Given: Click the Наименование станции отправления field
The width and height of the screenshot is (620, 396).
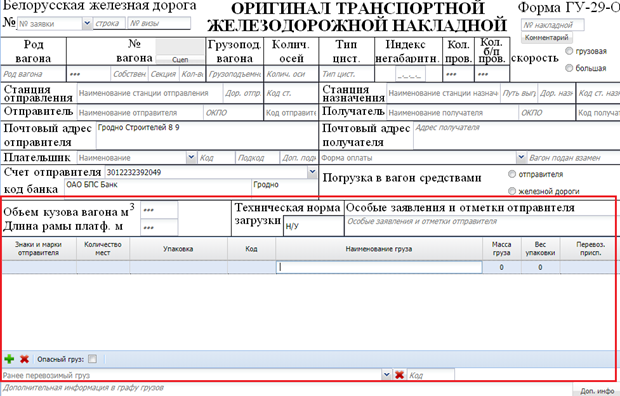Looking at the screenshot, I should point(150,93).
